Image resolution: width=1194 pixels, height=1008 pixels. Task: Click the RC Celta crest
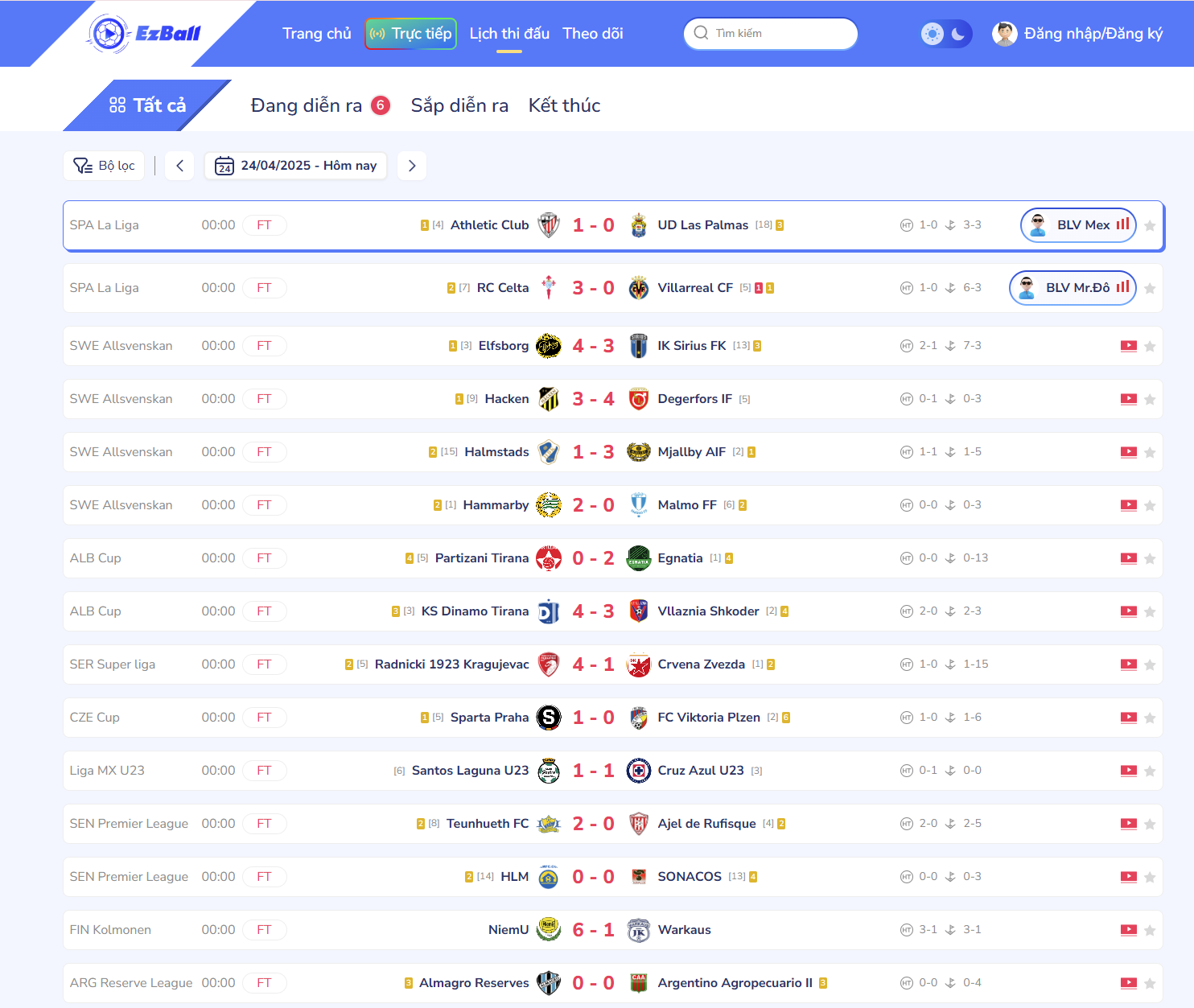tap(549, 288)
